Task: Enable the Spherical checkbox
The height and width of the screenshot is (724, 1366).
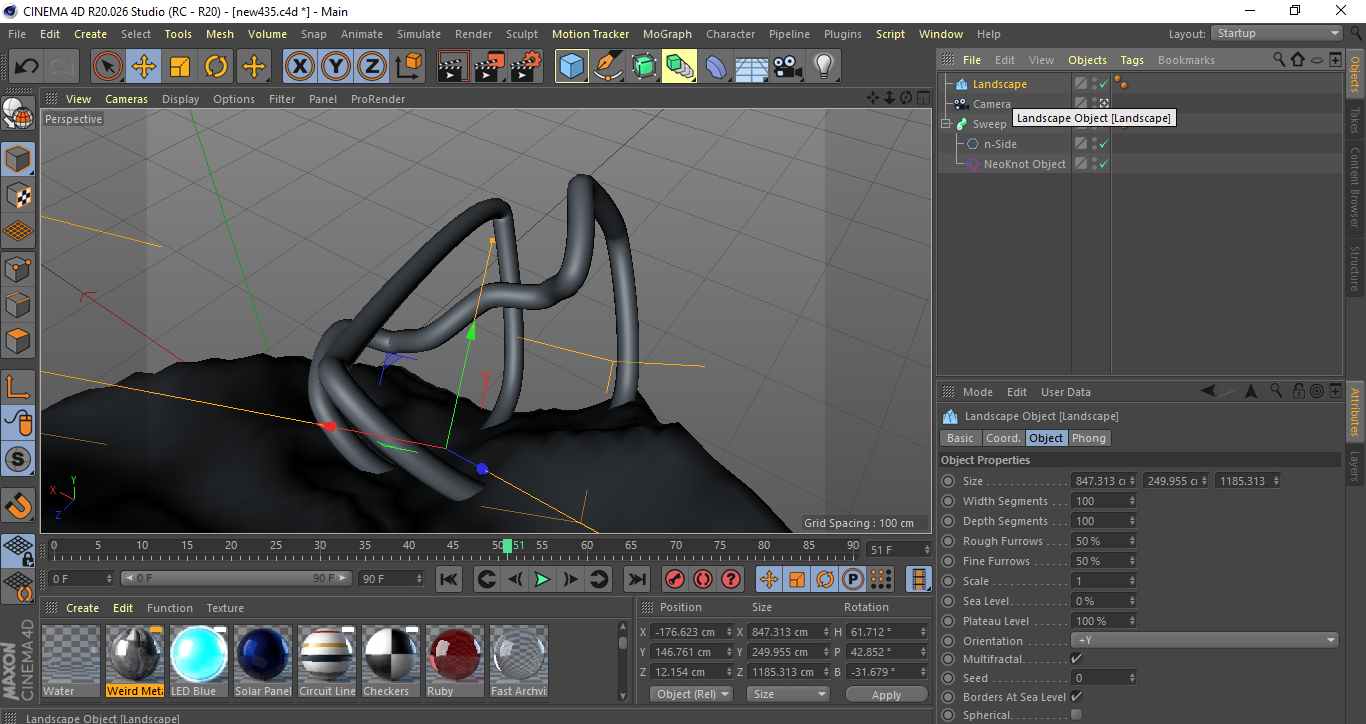Action: coord(1076,715)
